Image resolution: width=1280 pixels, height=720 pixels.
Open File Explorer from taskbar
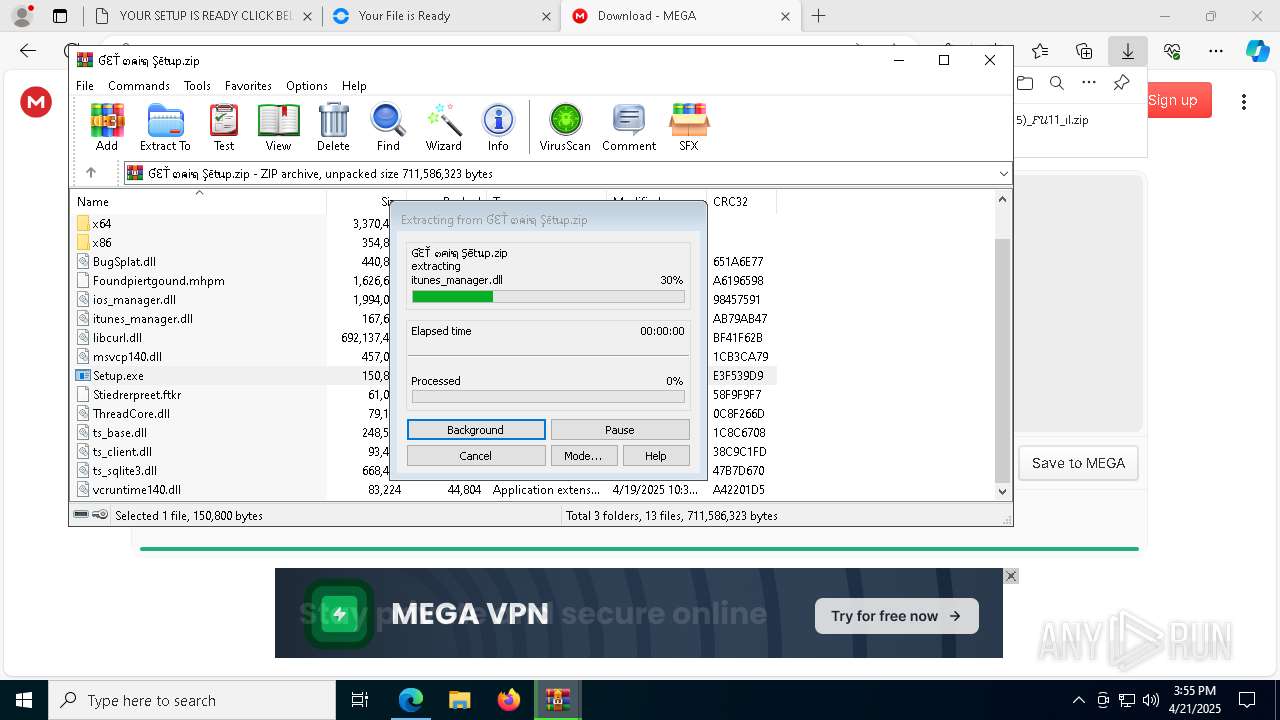459,700
